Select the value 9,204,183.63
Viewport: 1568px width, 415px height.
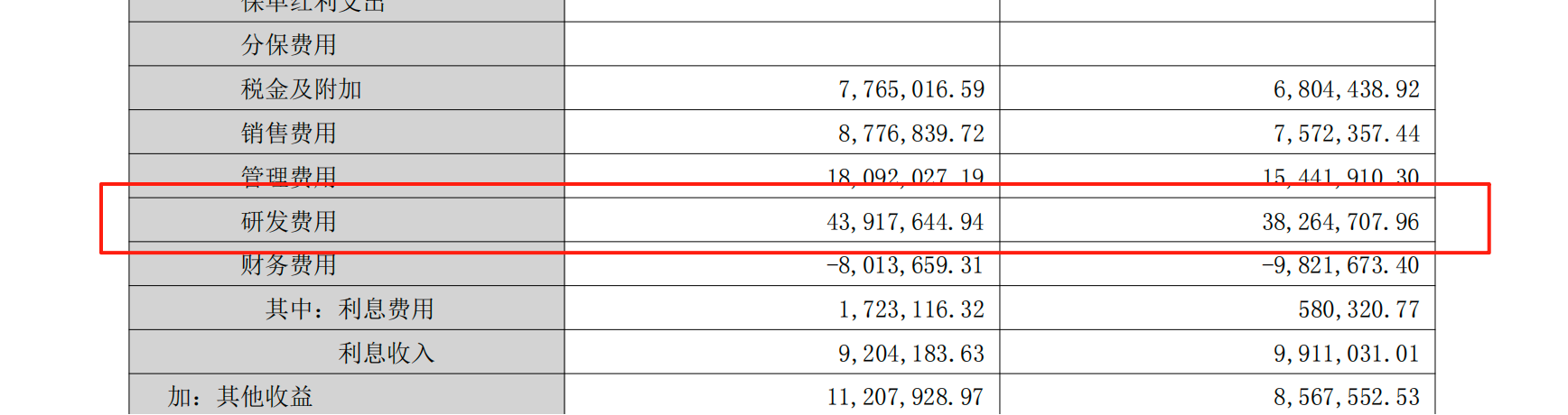tap(910, 354)
